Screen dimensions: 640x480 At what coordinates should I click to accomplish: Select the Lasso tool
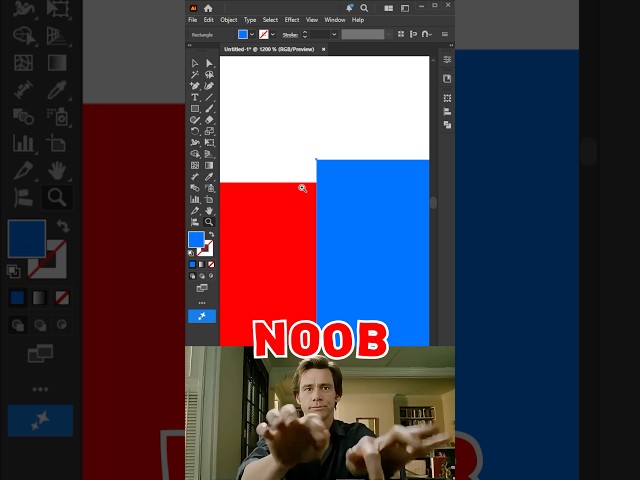(209, 75)
